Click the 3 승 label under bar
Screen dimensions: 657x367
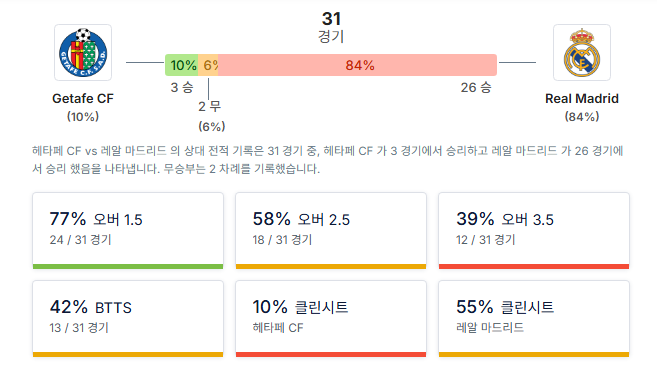click(x=182, y=88)
